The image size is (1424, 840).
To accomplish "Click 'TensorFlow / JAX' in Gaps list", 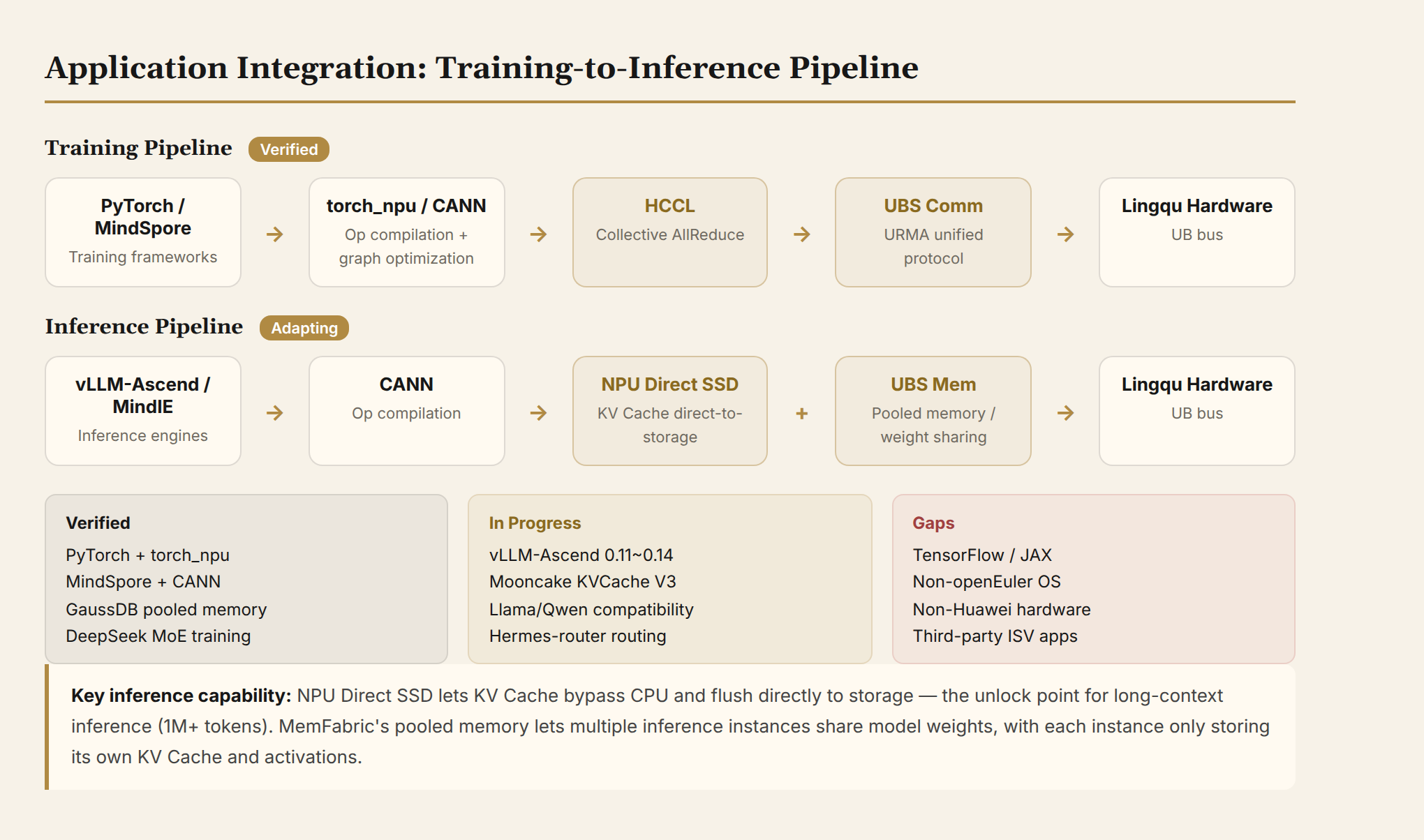I will [981, 555].
